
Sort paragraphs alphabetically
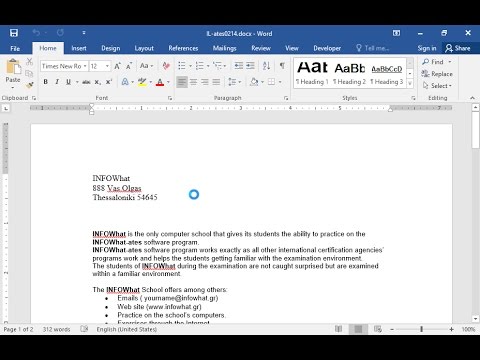pyautogui.click(x=266, y=66)
